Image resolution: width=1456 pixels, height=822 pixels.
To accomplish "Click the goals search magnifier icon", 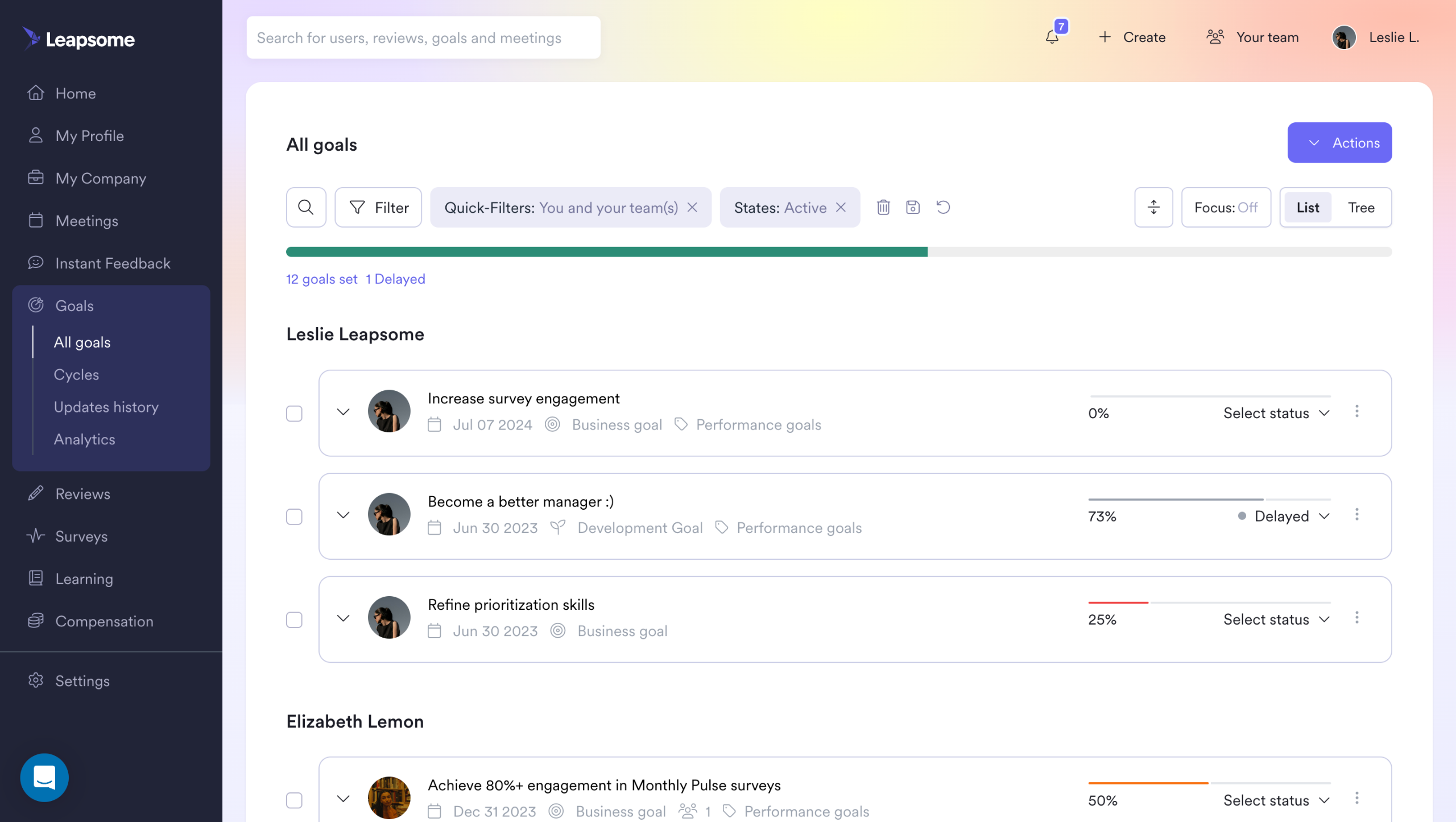I will point(306,207).
